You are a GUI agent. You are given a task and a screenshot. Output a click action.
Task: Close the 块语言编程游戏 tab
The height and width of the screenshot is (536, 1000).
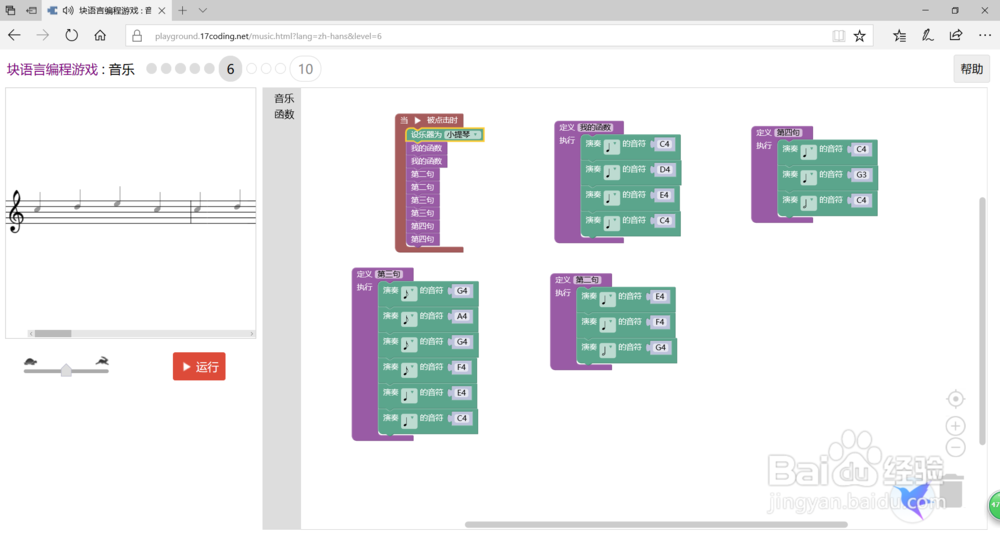[161, 10]
